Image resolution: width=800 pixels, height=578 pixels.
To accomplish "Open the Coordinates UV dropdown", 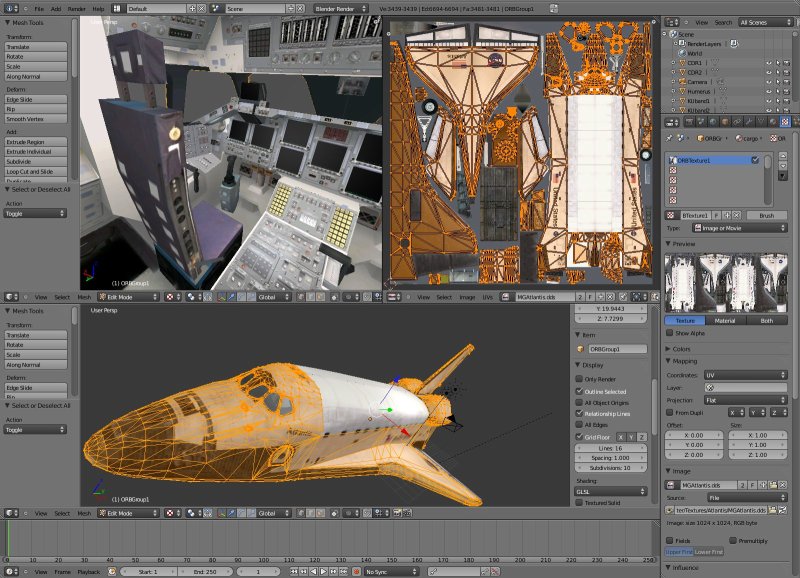I will coord(746,375).
